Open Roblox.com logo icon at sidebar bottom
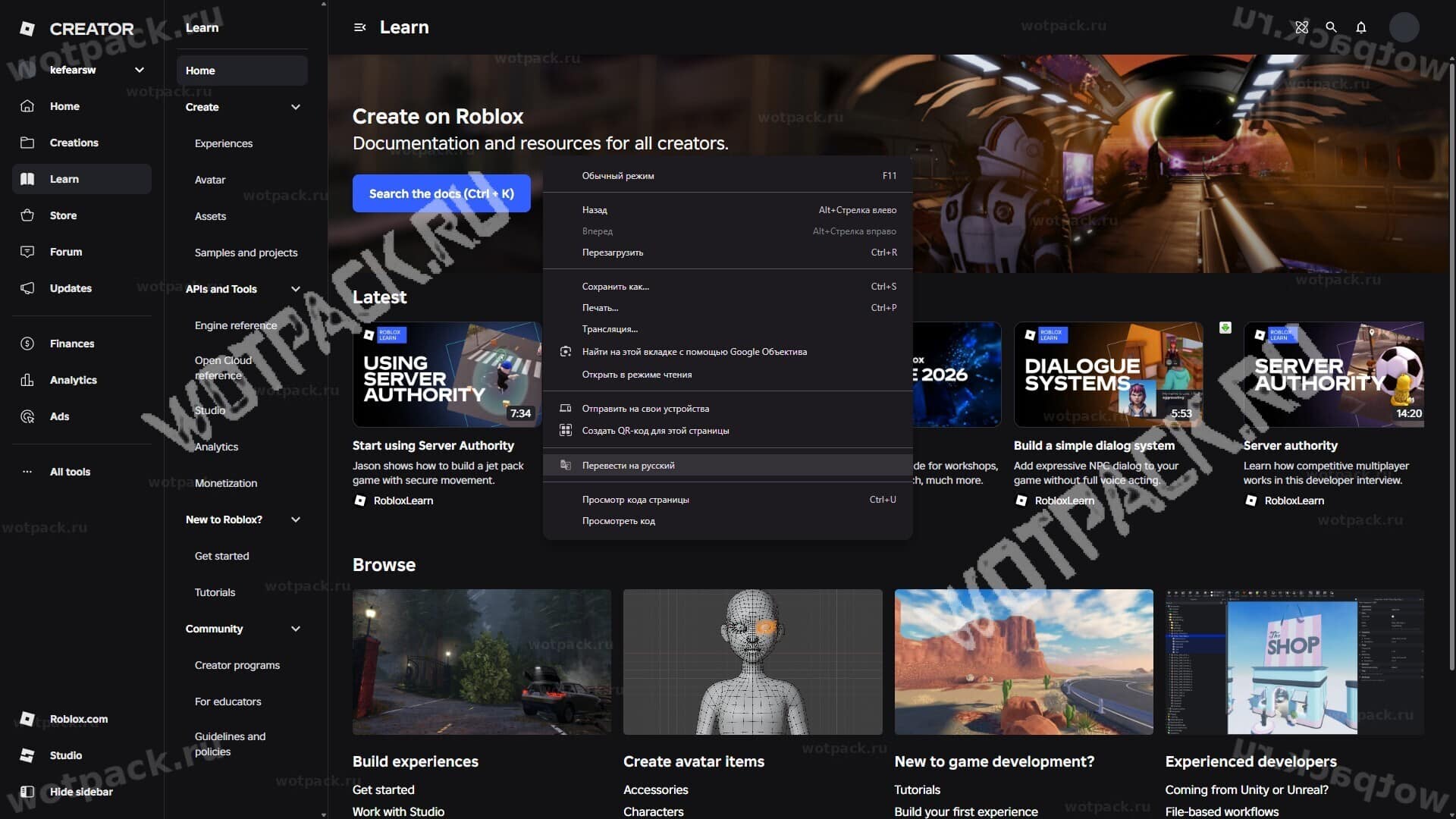The image size is (1456, 819). click(27, 719)
